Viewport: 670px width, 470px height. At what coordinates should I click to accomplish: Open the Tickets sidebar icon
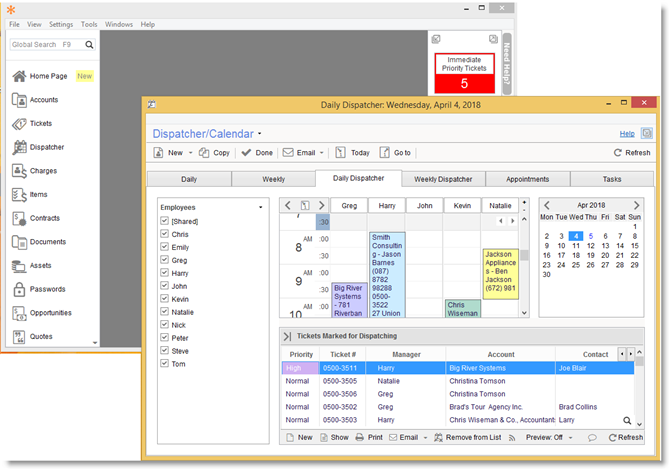click(19, 124)
